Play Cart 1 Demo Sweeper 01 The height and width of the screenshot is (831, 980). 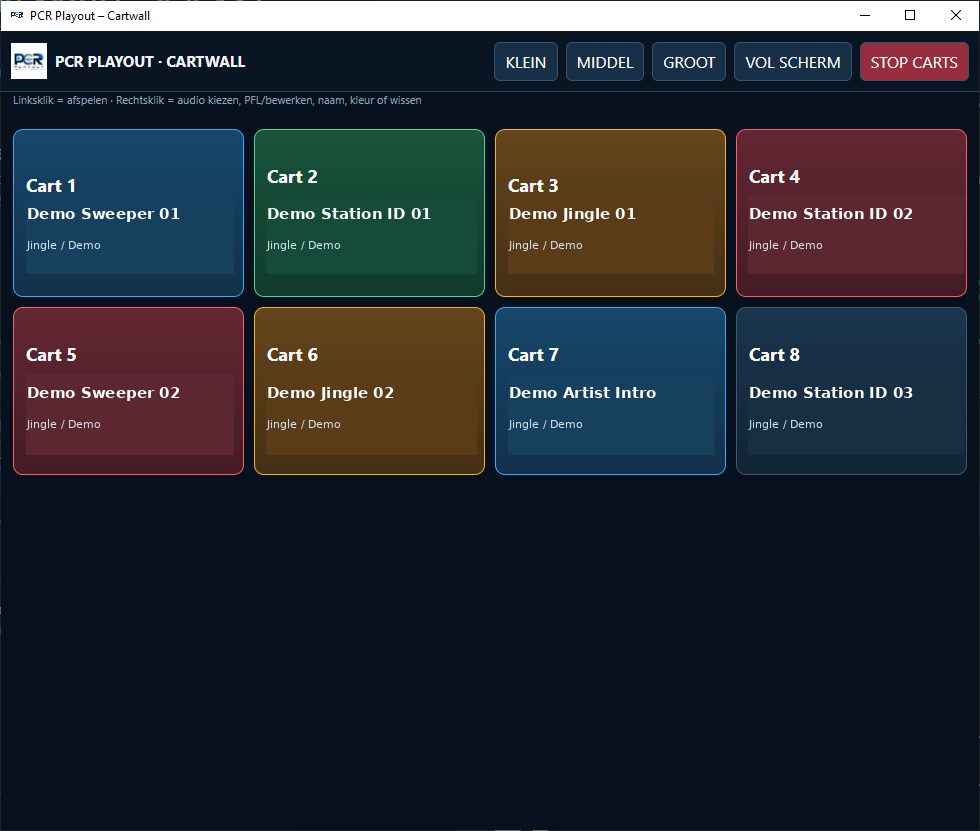[x=128, y=213]
